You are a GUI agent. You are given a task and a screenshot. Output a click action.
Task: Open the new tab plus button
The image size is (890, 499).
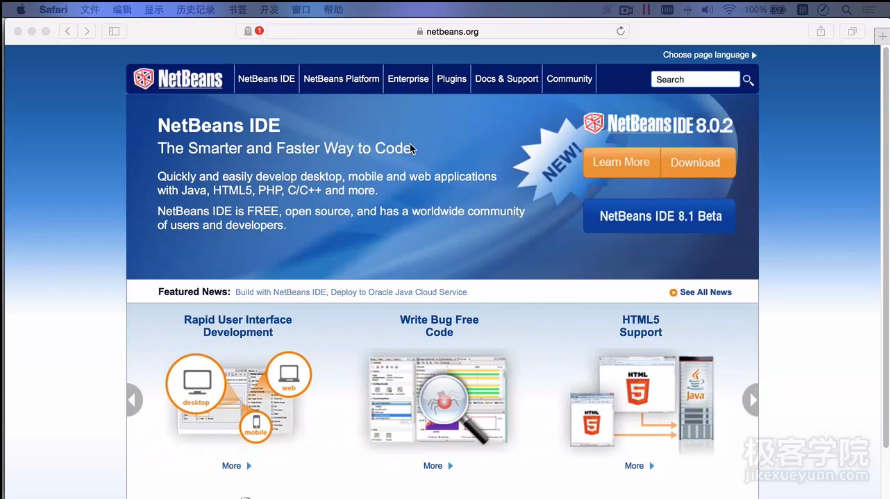[x=882, y=38]
